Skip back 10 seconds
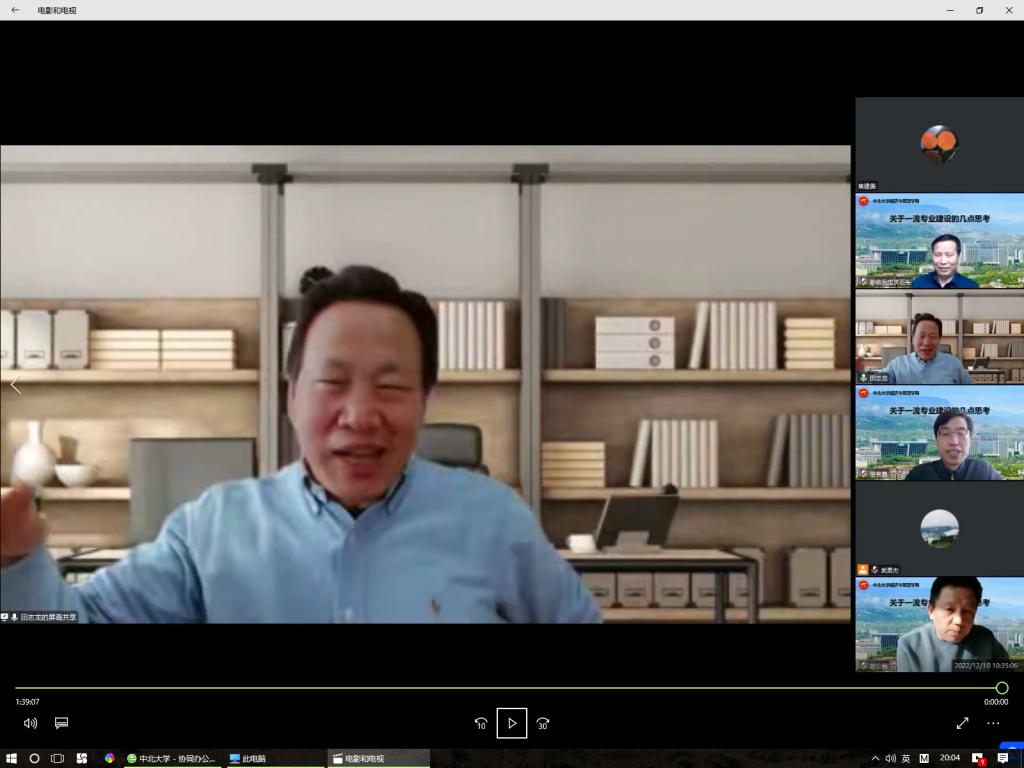Viewport: 1024px width, 768px height. tap(481, 723)
